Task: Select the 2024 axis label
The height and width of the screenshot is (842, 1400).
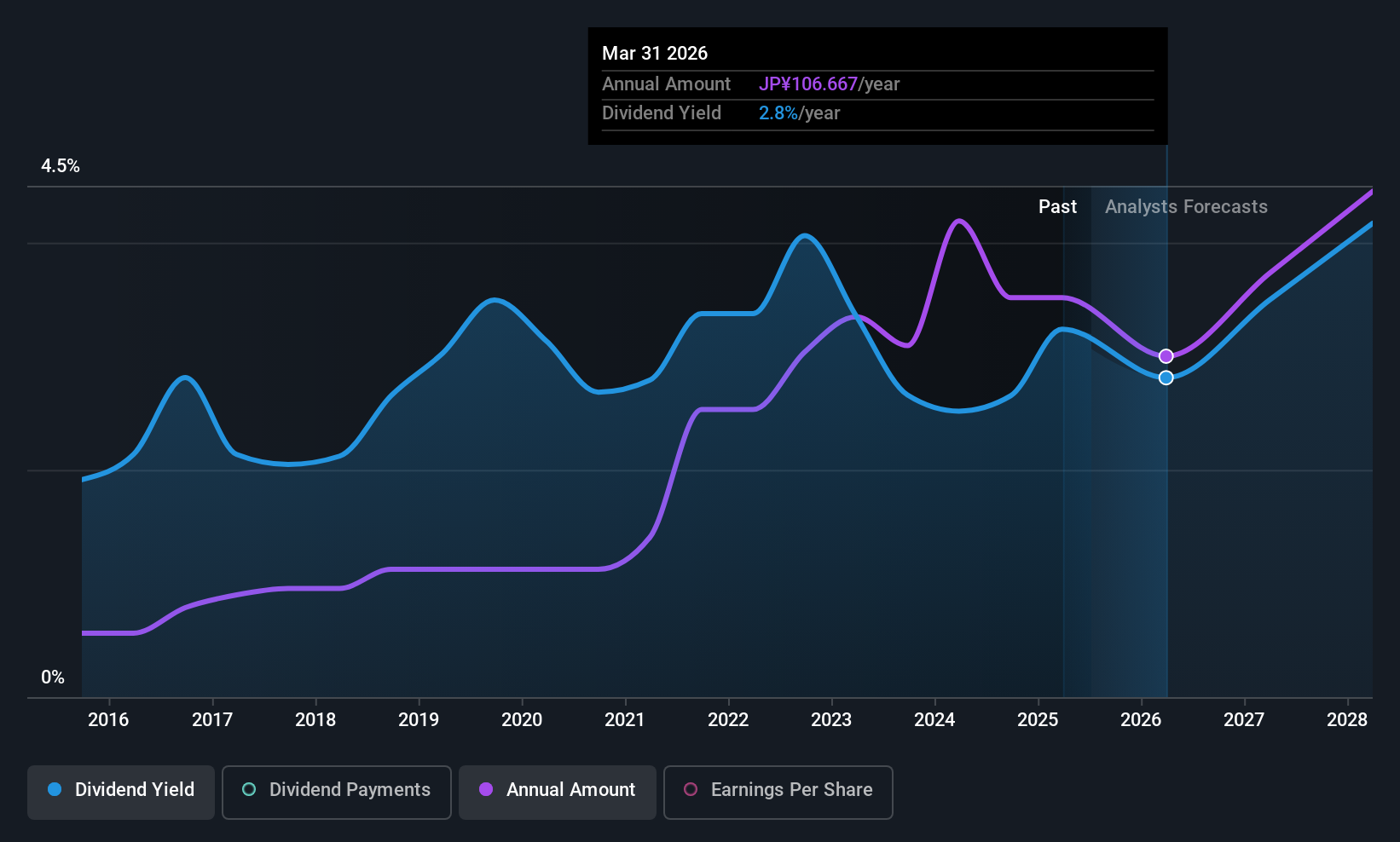Action: pyautogui.click(x=934, y=720)
